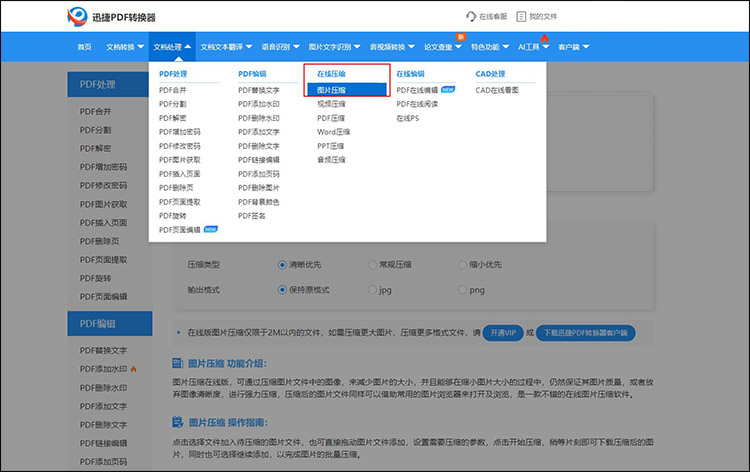The height and width of the screenshot is (472, 750).
Task: Choose 音频压缩 menu entry
Action: [x=331, y=160]
